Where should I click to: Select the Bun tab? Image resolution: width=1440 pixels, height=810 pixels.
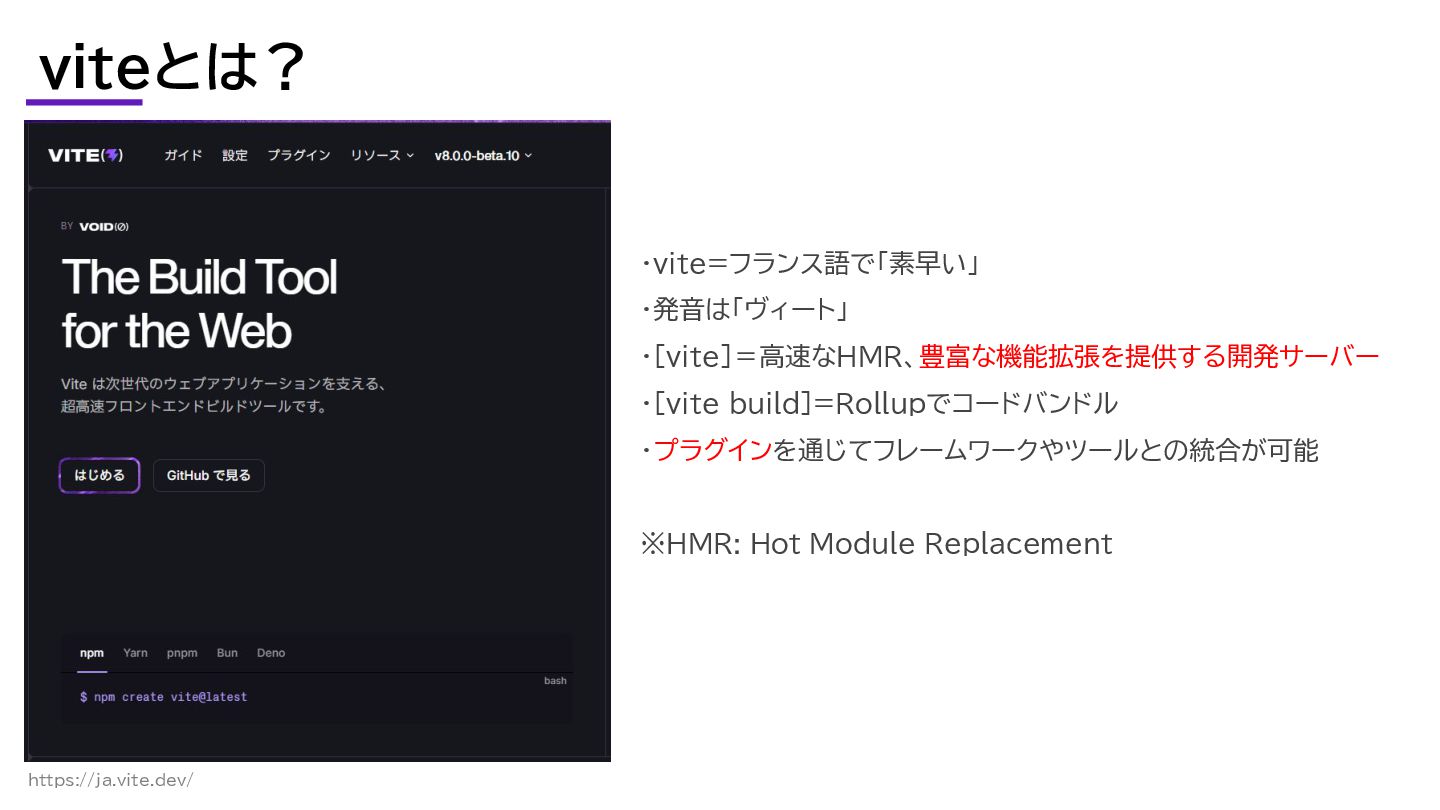pos(227,653)
